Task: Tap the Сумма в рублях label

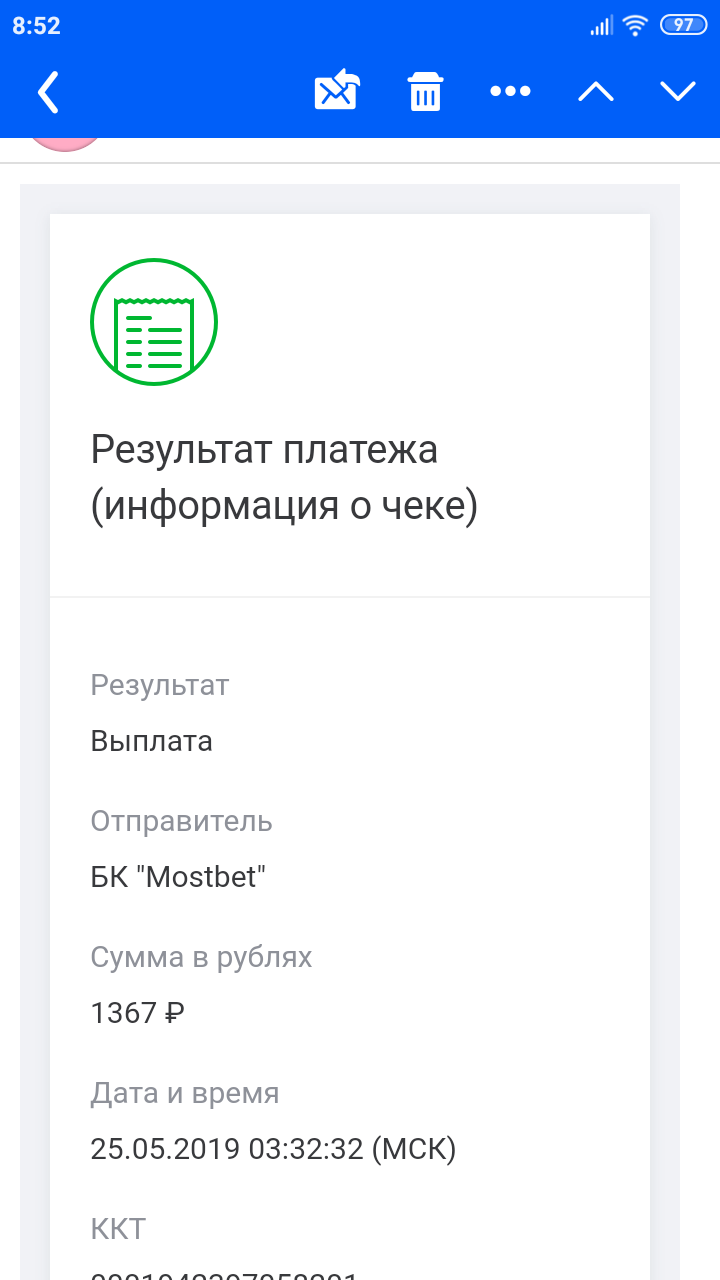Action: pos(201,958)
